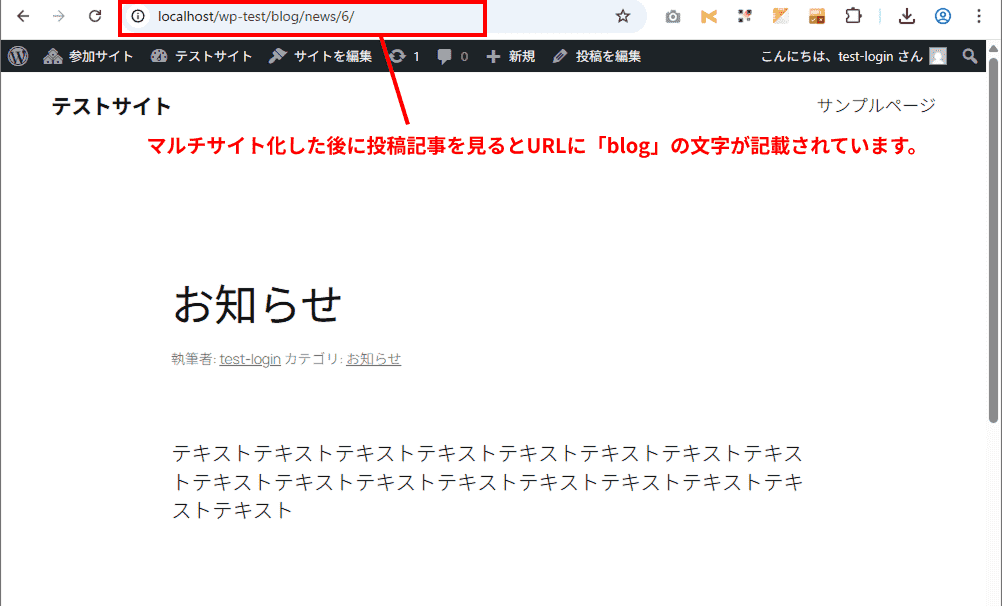The width and height of the screenshot is (1002, 606).
Task: Click the camera extension icon in the toolbar
Action: tap(672, 16)
